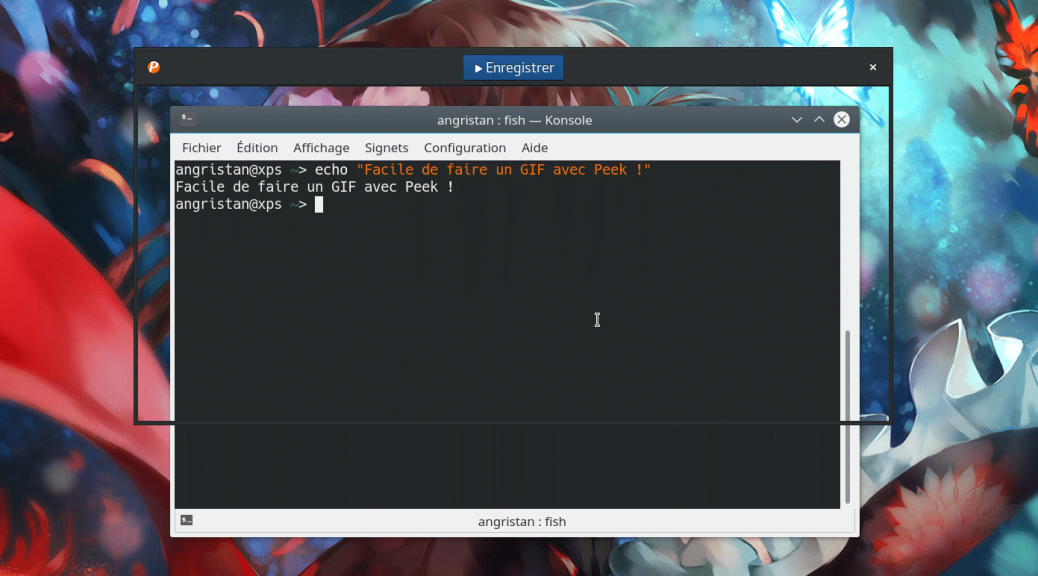Image resolution: width=1038 pixels, height=576 pixels.
Task: Close the Konsole window
Action: pos(841,119)
